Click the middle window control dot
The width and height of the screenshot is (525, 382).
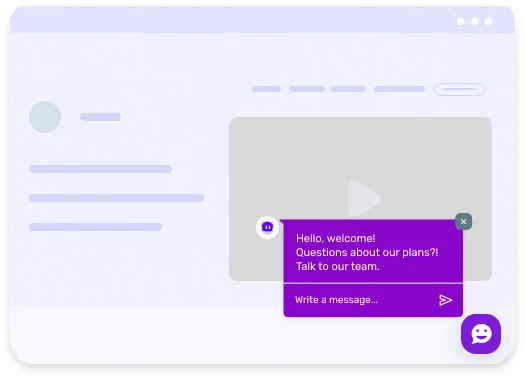tap(475, 21)
